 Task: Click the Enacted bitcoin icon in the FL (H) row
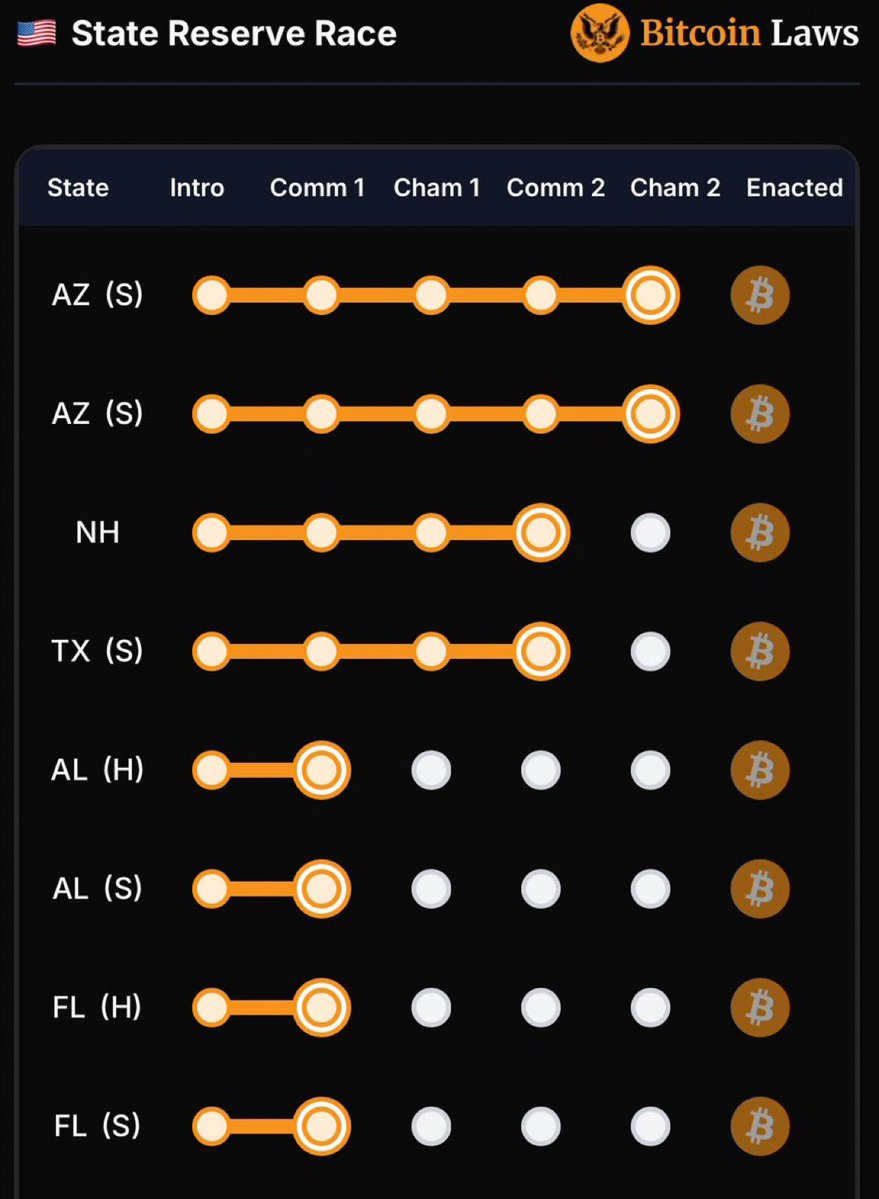click(760, 1007)
